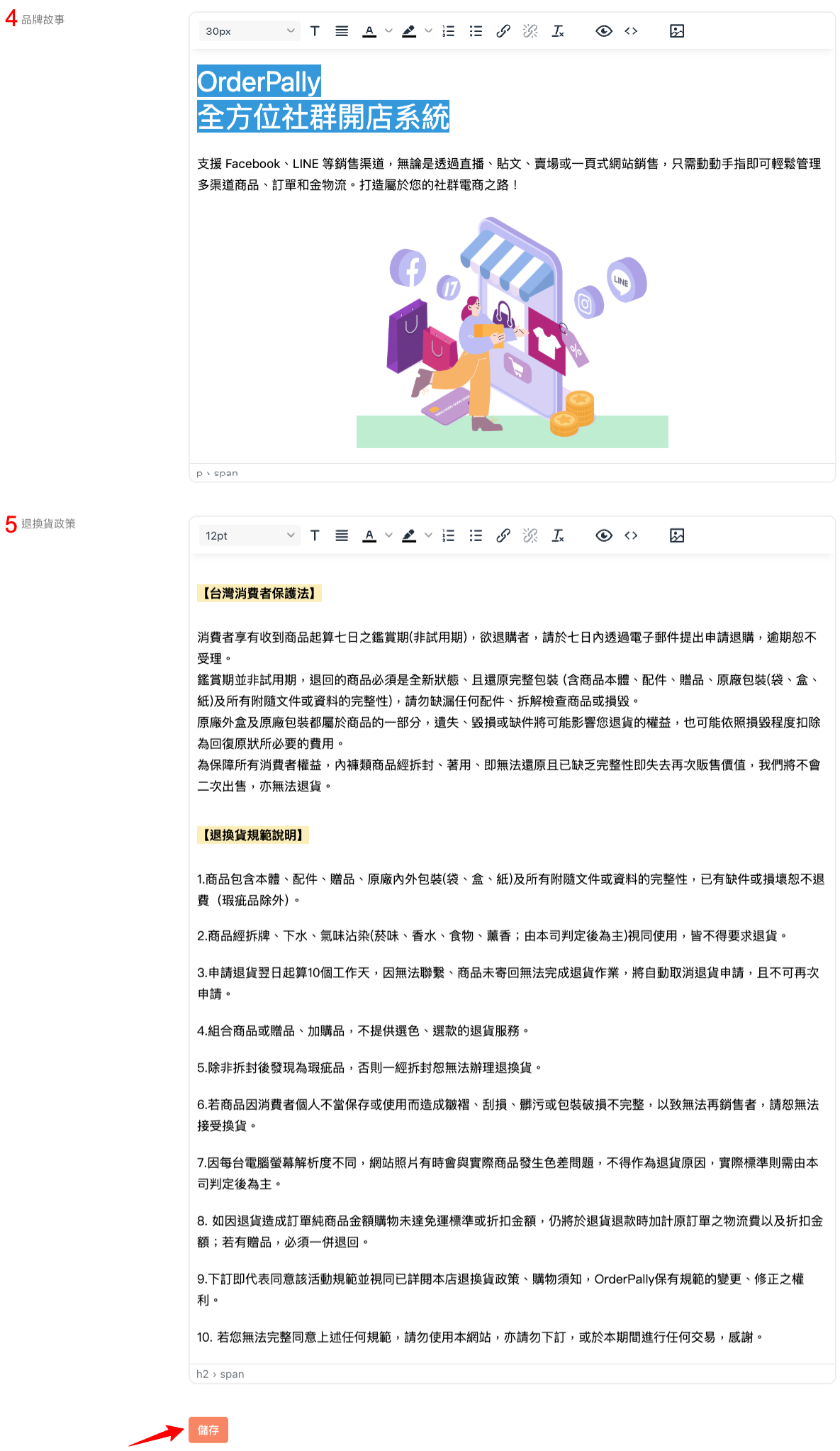
Task: Apply highlight color in brand story editor
Action: pos(409,31)
